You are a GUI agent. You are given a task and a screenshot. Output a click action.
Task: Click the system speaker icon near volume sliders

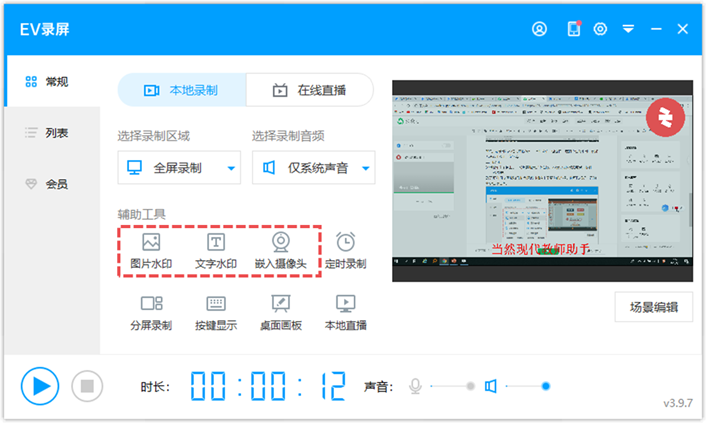point(491,386)
